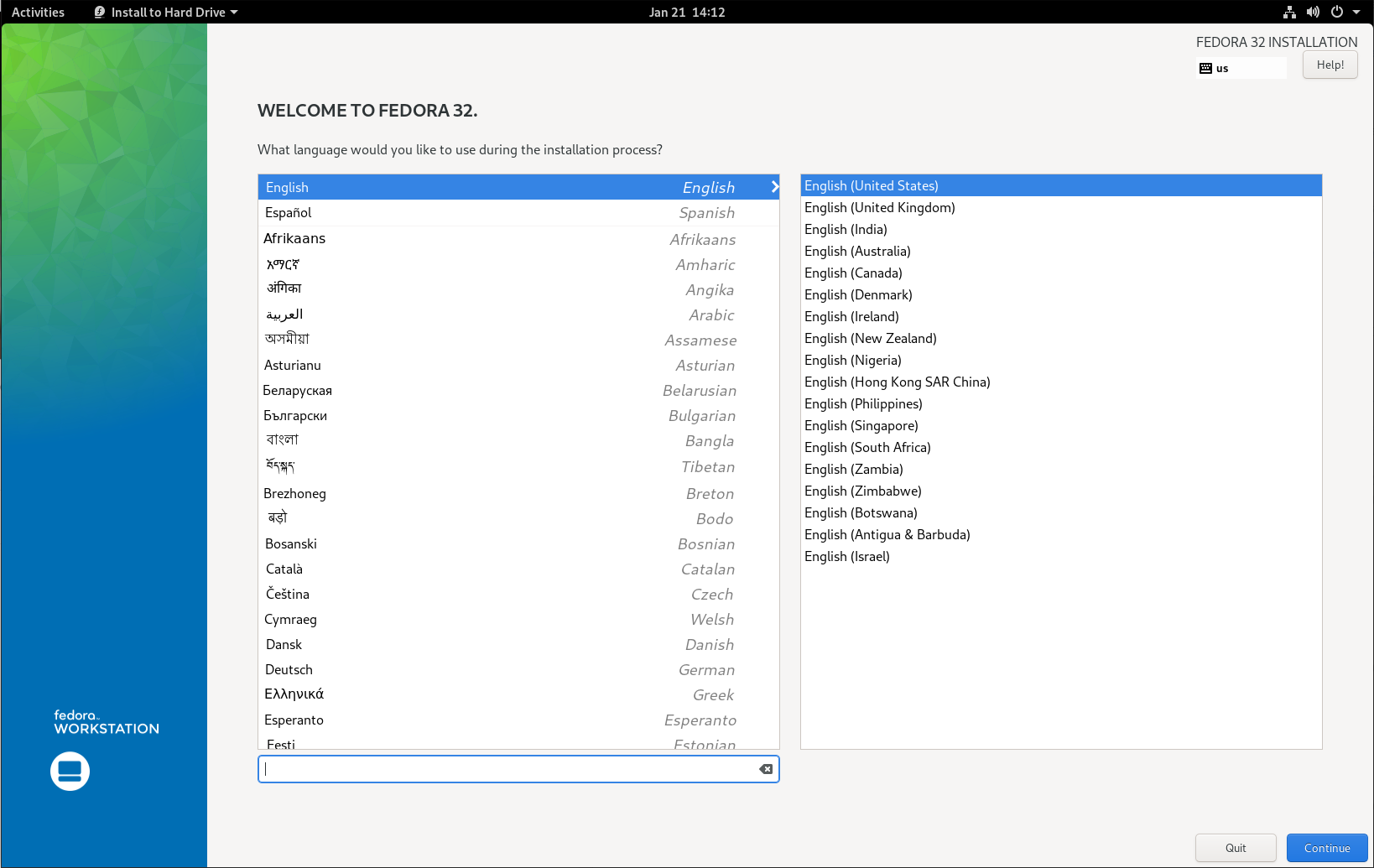This screenshot has width=1374, height=868.
Task: Choose English (India) locale
Action: (x=1061, y=229)
